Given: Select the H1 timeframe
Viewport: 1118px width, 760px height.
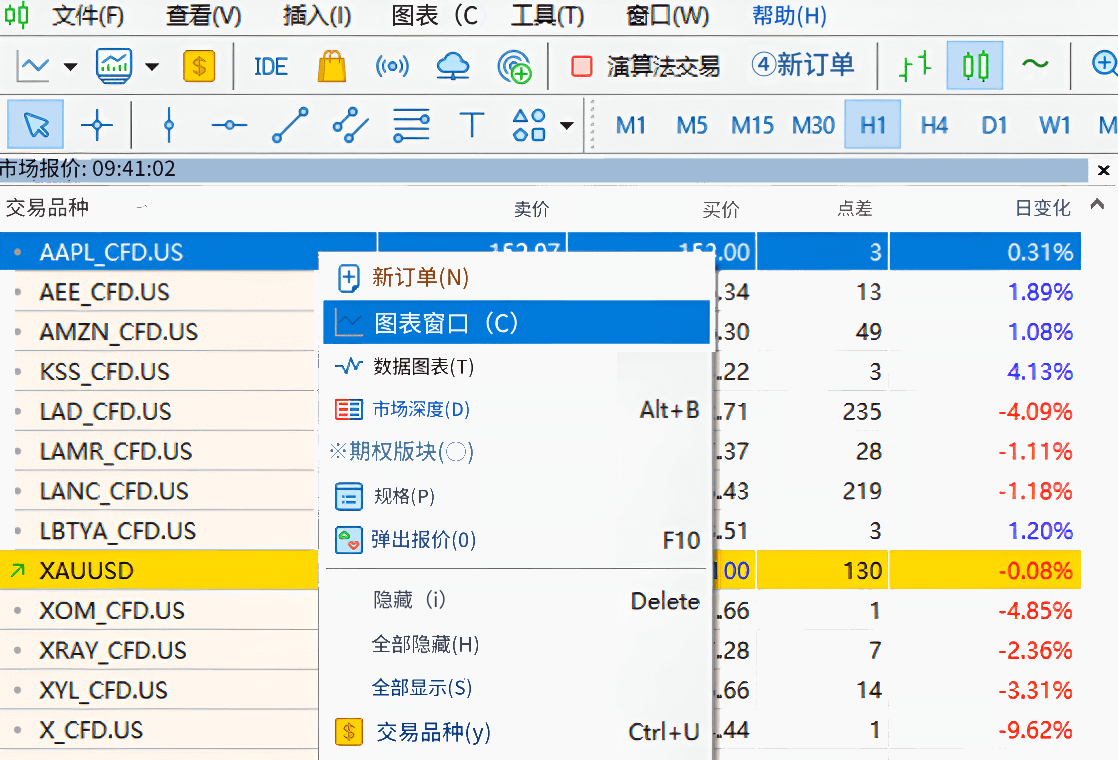Looking at the screenshot, I should point(873,125).
